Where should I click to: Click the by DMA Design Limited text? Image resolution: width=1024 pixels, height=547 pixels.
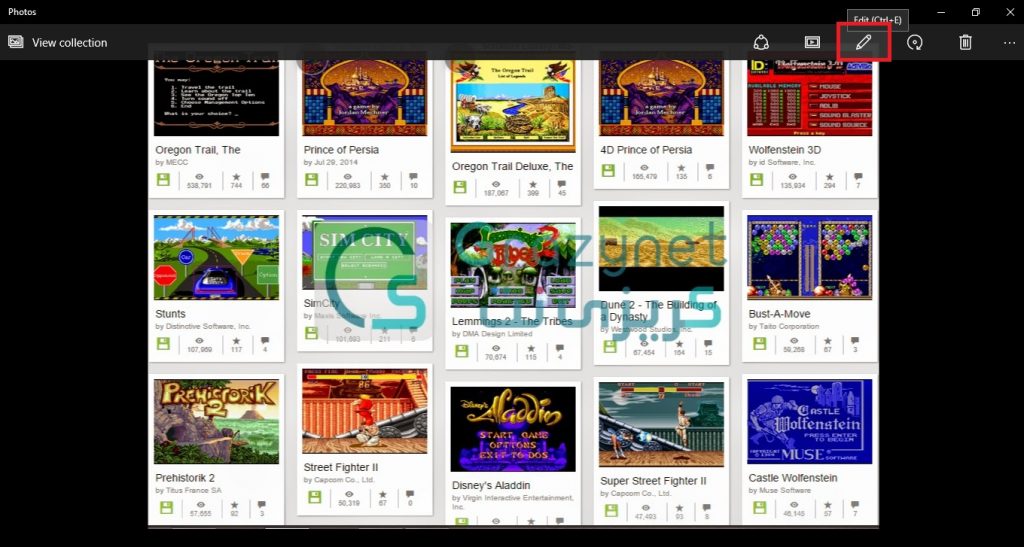tap(492, 334)
